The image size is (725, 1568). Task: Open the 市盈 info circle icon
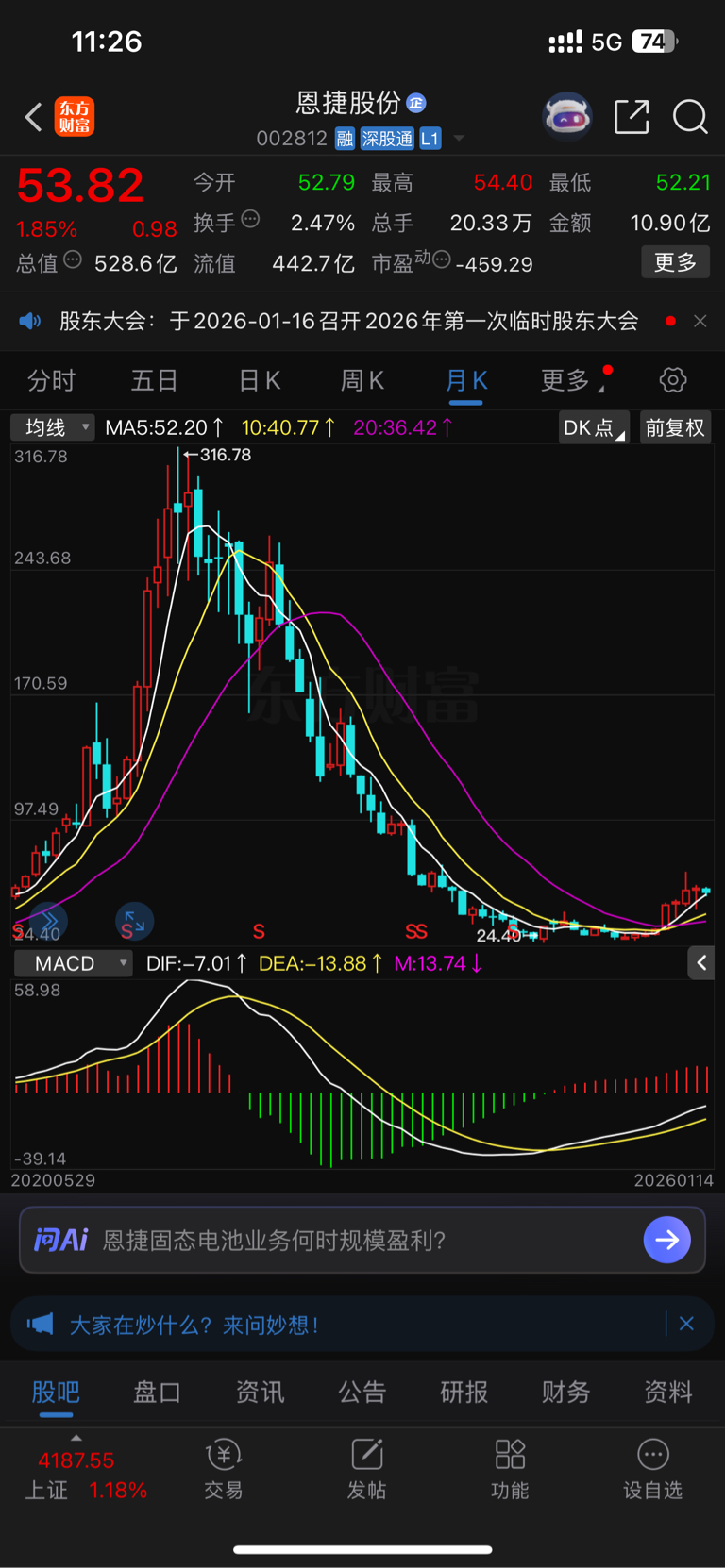pos(441,260)
